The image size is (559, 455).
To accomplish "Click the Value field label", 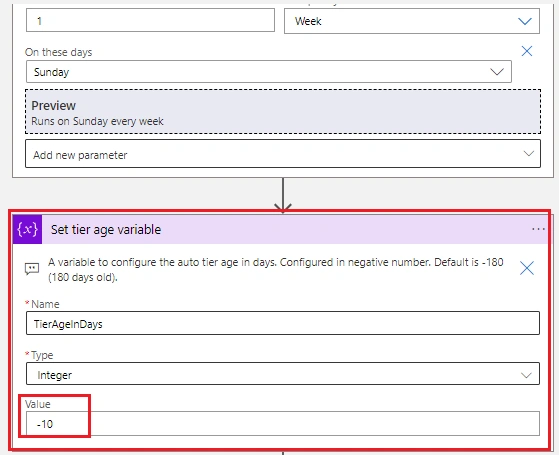I will coord(38,404).
